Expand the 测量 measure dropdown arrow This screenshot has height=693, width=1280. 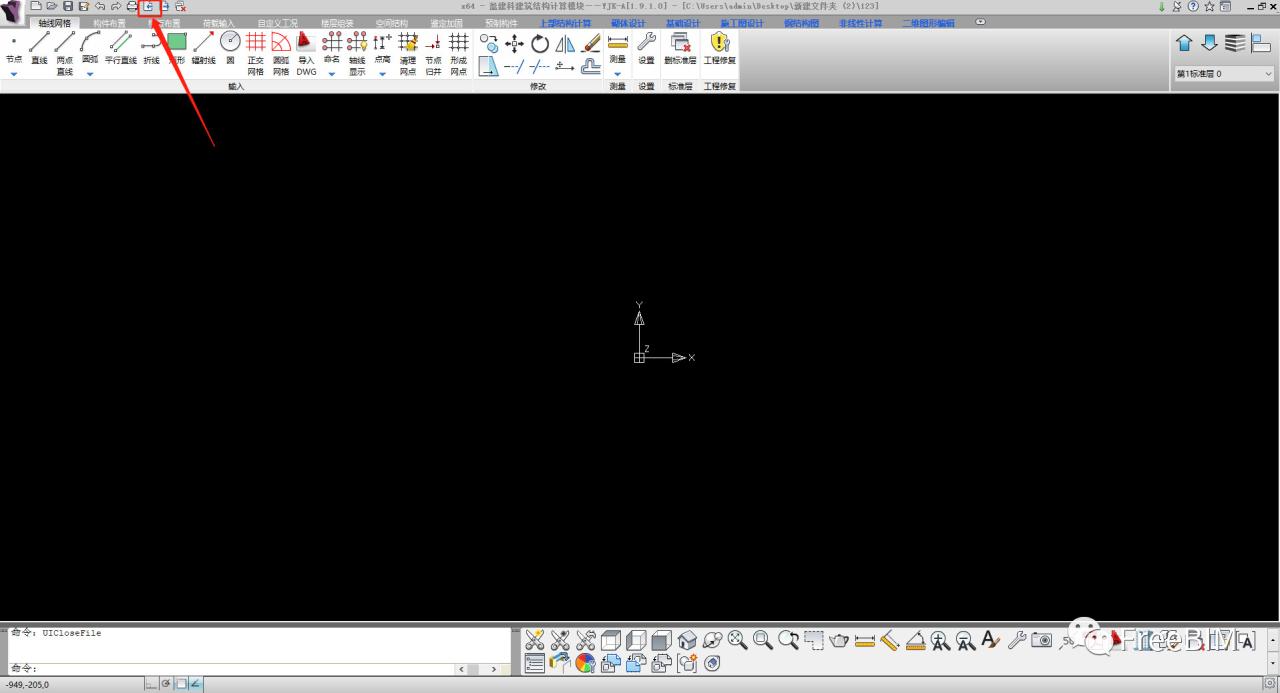[x=617, y=74]
